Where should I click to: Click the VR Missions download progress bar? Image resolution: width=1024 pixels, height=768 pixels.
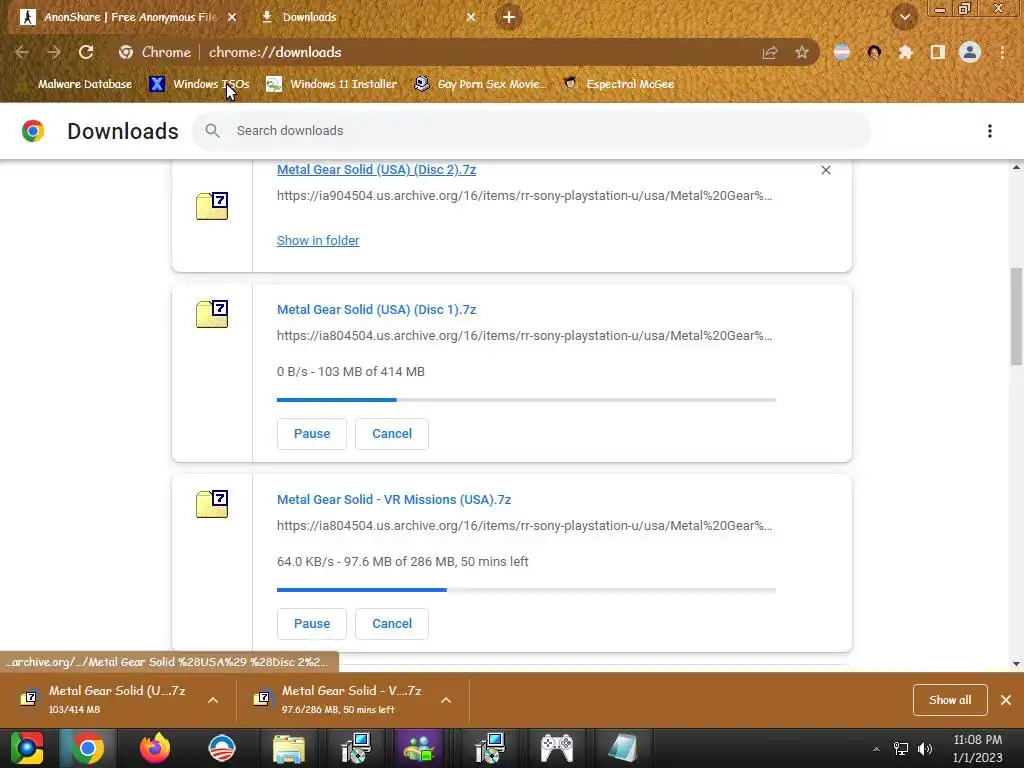coord(526,590)
